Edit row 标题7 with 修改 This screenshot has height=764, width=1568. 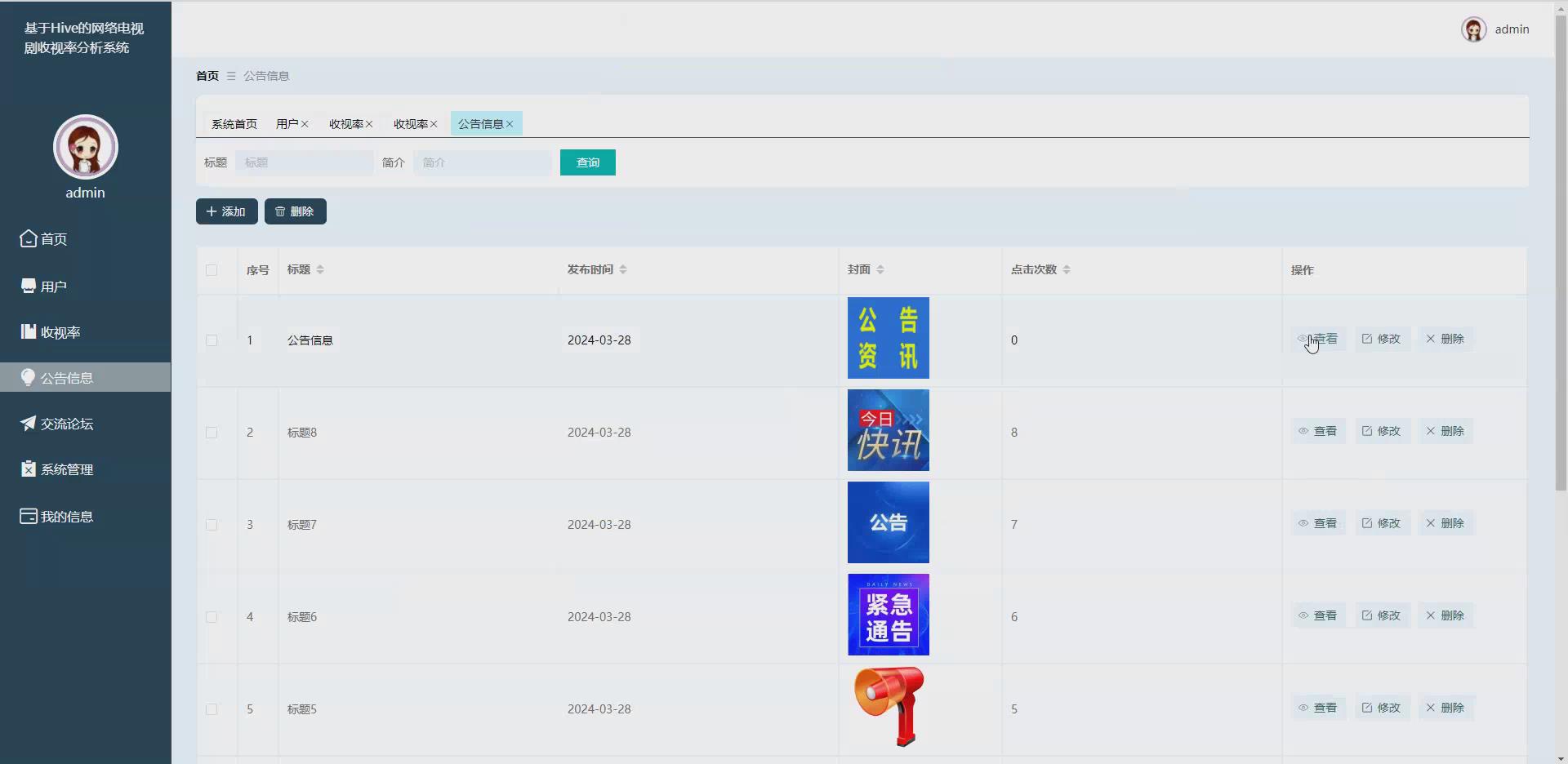(x=1382, y=523)
